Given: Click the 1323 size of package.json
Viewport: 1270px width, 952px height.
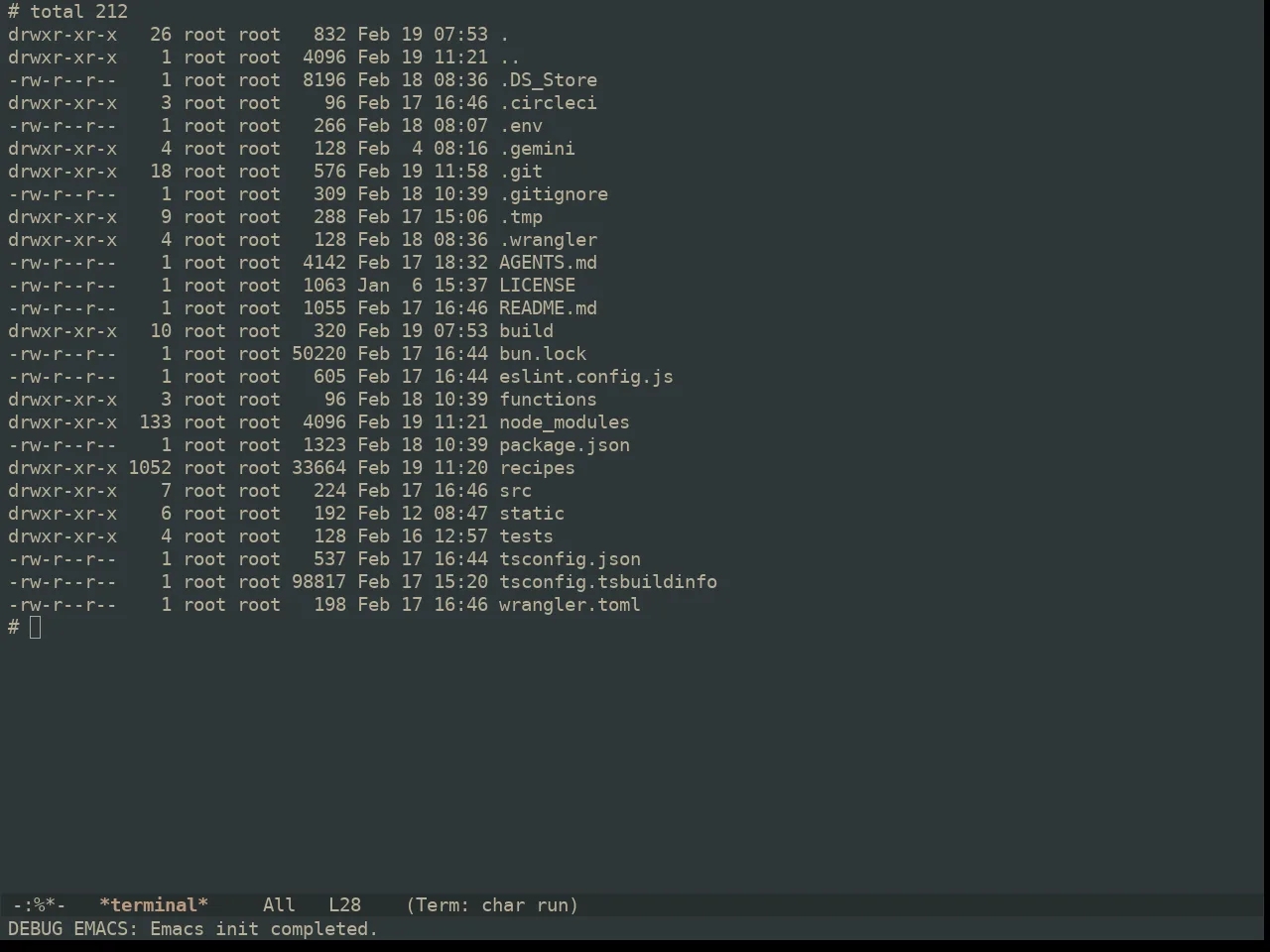Looking at the screenshot, I should tap(324, 445).
